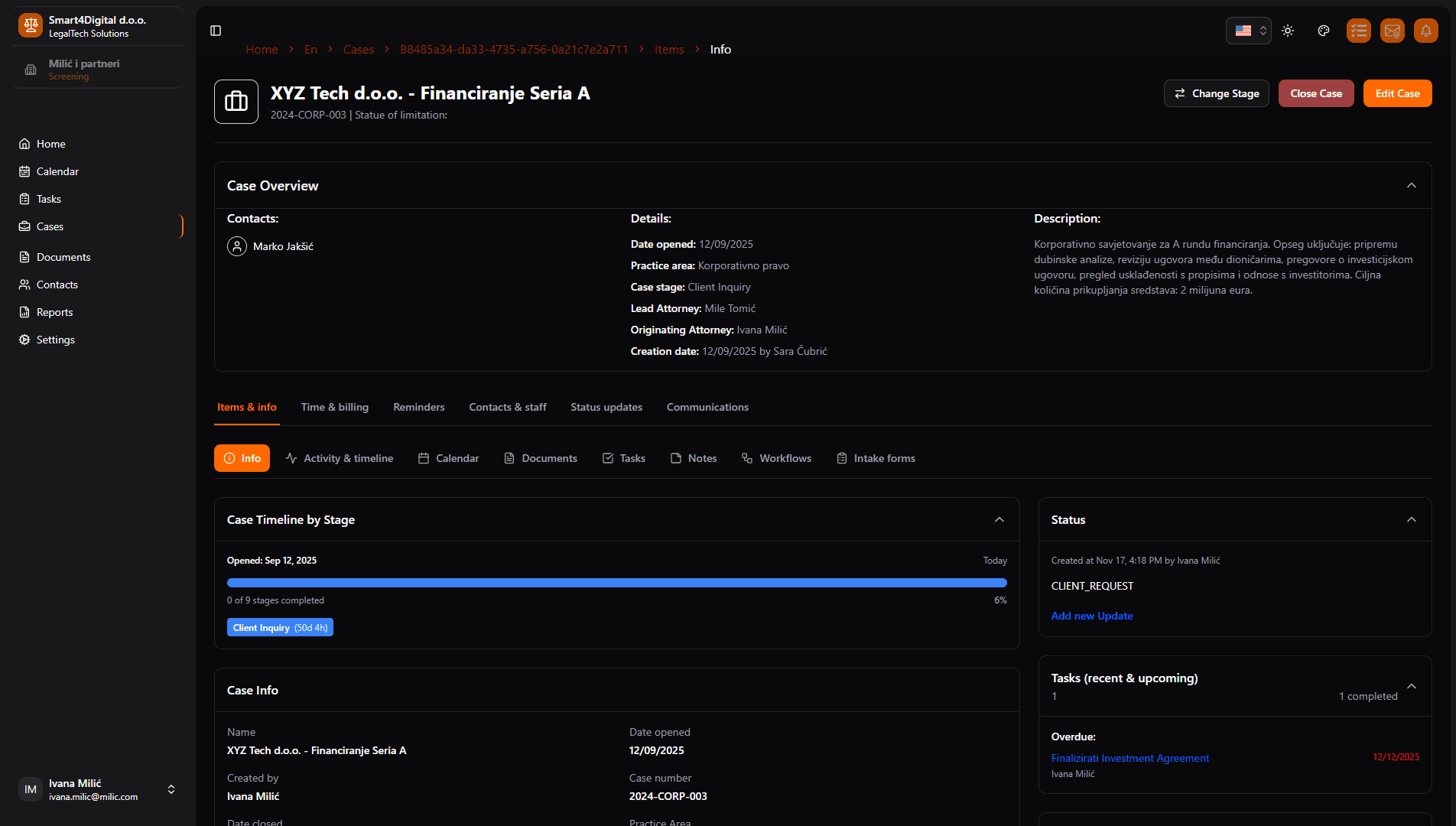The width and height of the screenshot is (1456, 826).
Task: Collapse the left sidebar with the panel toggle
Action: (x=215, y=31)
